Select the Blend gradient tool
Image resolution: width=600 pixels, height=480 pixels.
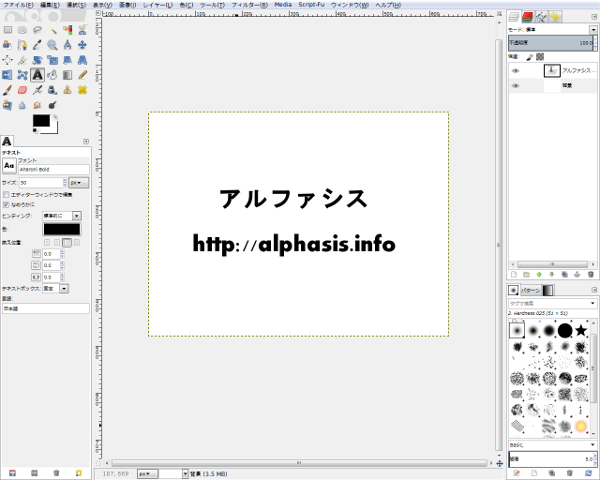click(x=67, y=75)
